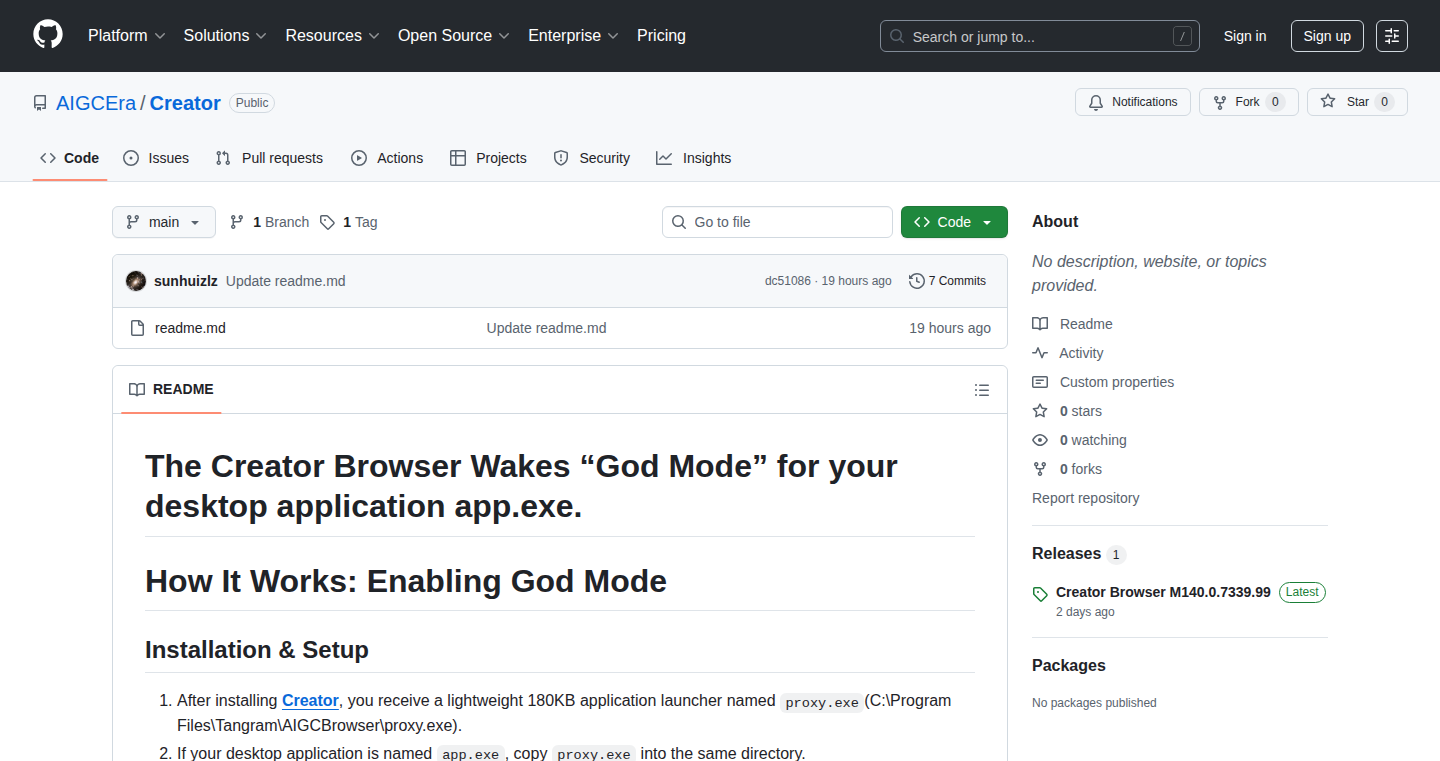Star the Creator repository
1440x761 pixels.
1357,102
